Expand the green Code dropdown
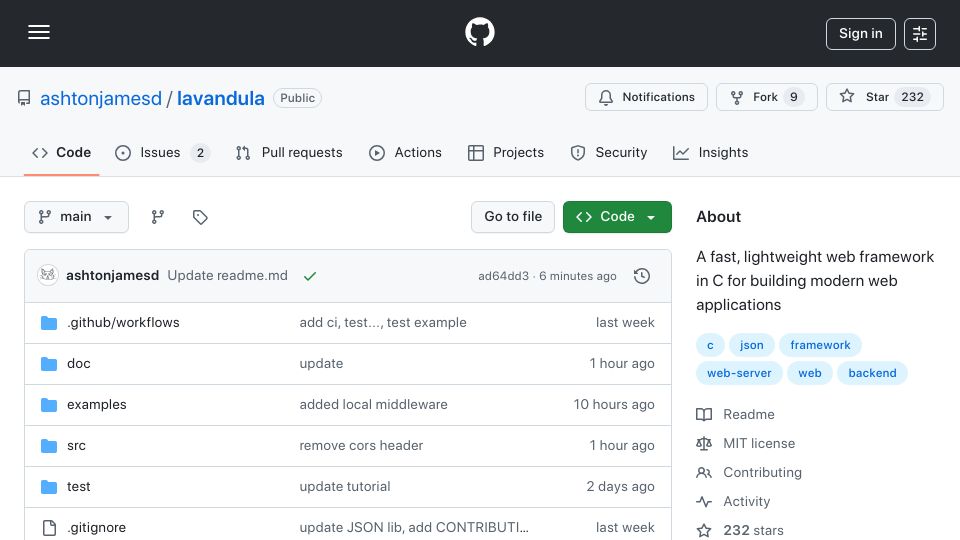 click(x=617, y=217)
